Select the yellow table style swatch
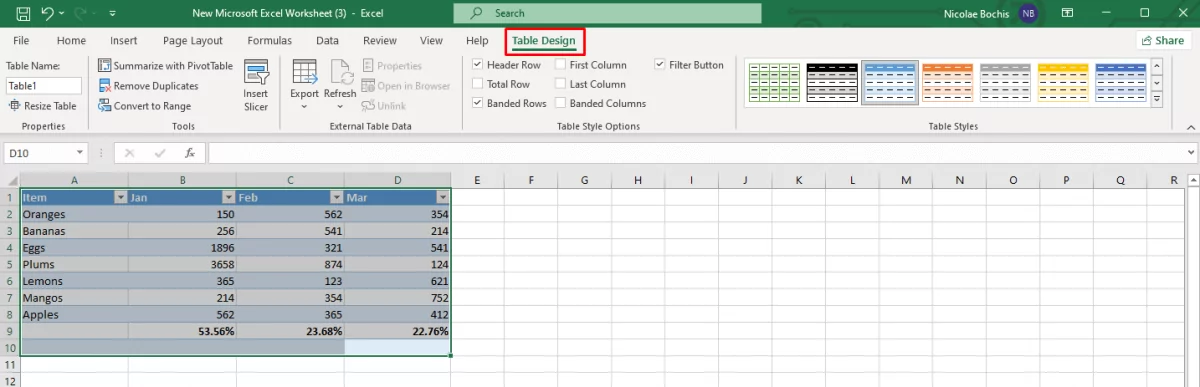Screen dimensions: 1200x387 coord(1062,83)
